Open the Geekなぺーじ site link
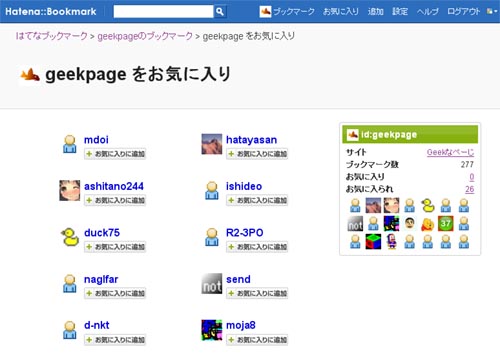Viewport: 500px width, 363px height. (x=450, y=152)
